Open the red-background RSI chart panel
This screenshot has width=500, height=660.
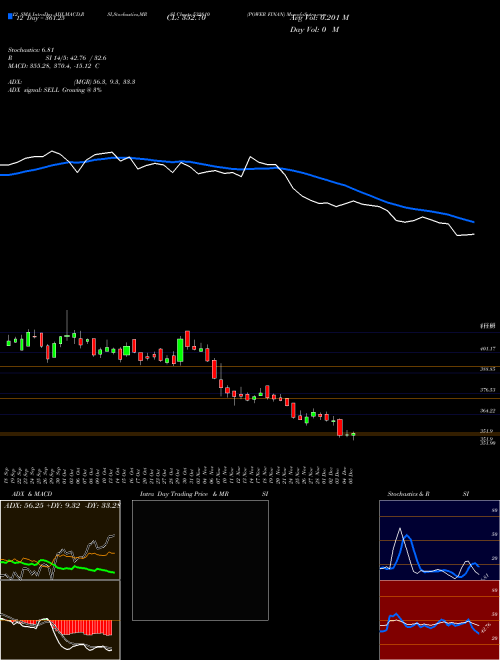[x=439, y=620]
